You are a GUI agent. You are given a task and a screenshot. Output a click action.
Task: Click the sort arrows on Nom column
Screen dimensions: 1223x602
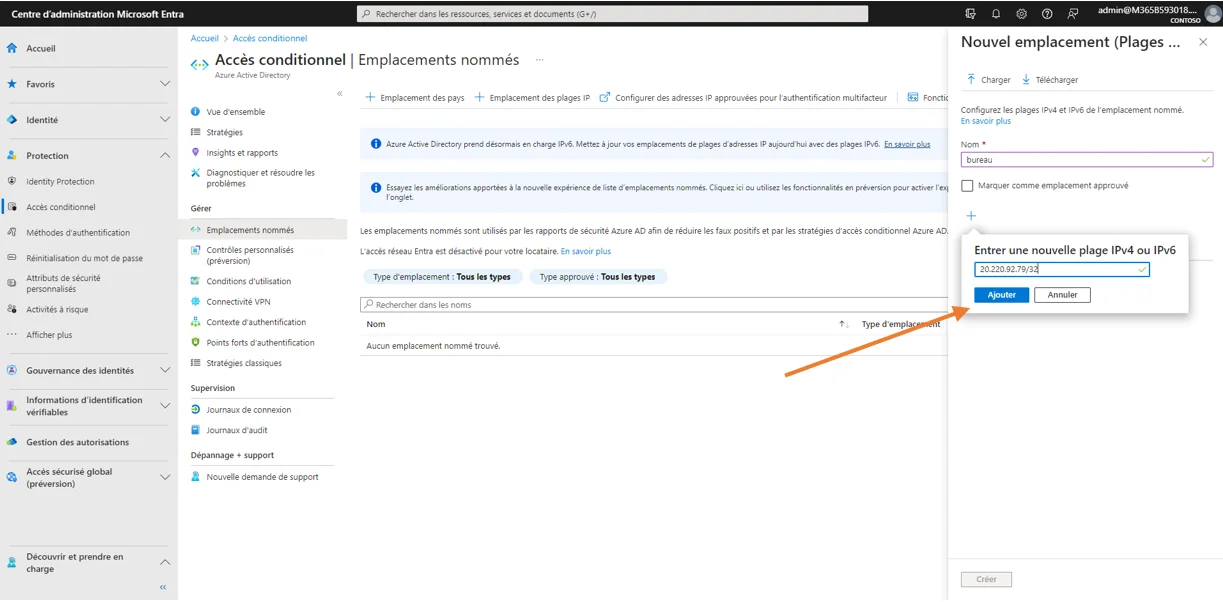(843, 325)
